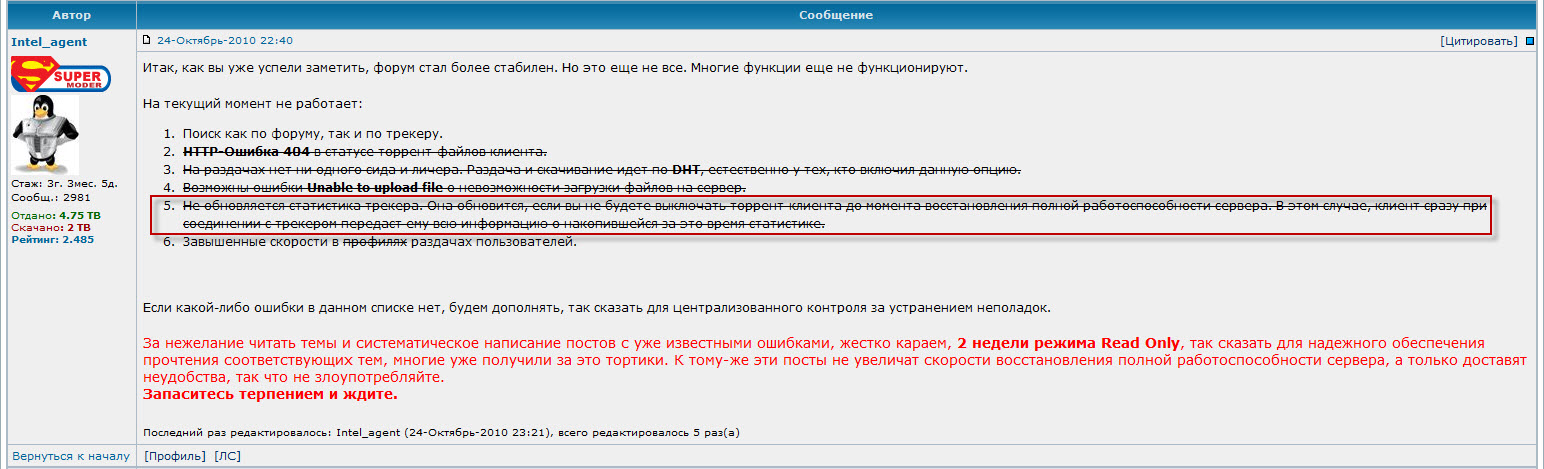
Task: Click the Отдано: 4.75 TB stat
Action: coord(56,215)
